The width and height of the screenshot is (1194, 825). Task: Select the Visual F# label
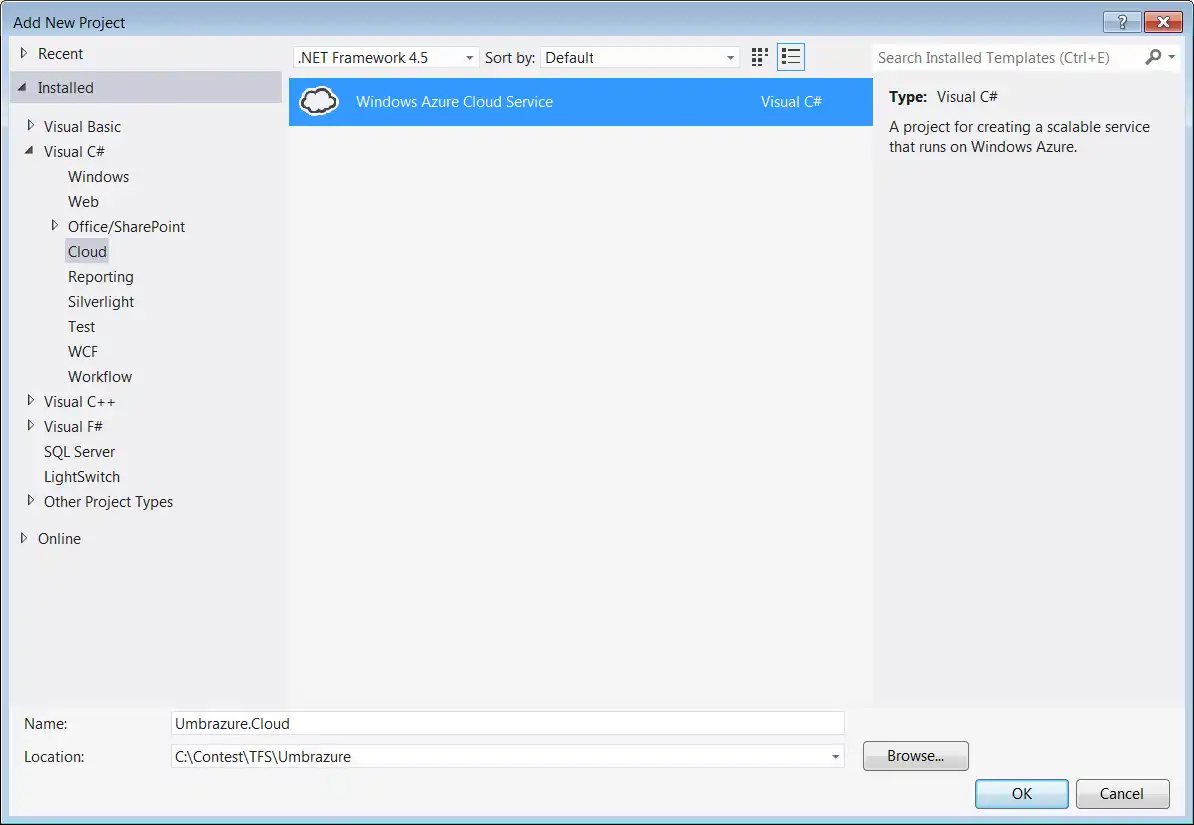click(73, 427)
